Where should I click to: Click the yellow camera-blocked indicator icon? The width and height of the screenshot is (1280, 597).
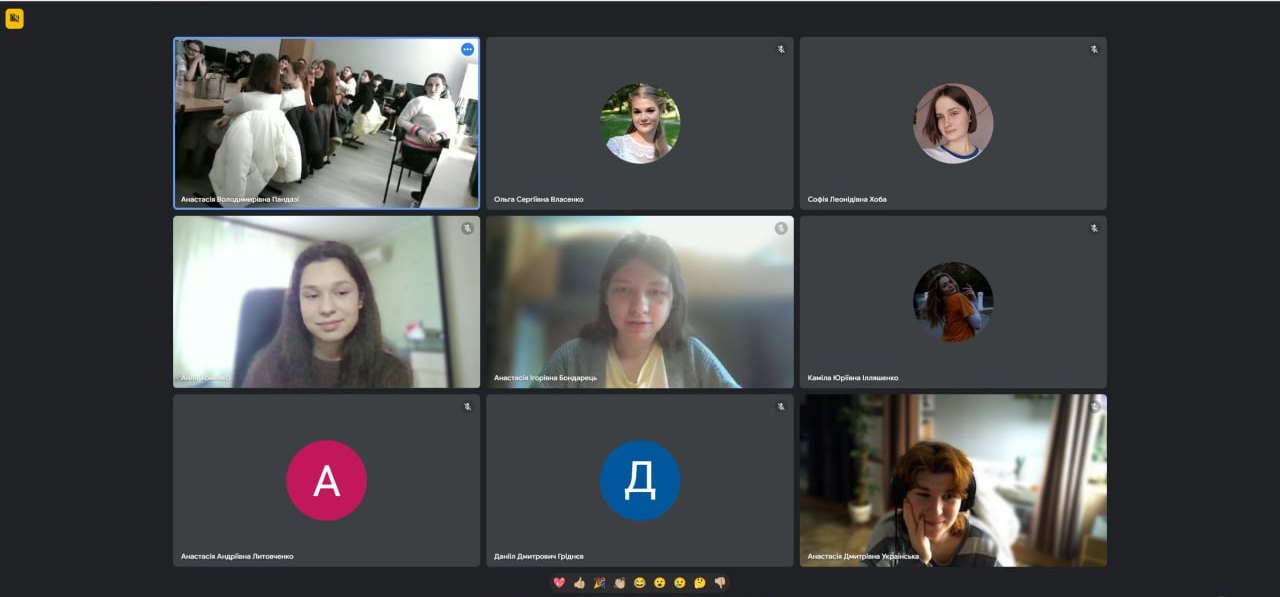(x=14, y=18)
